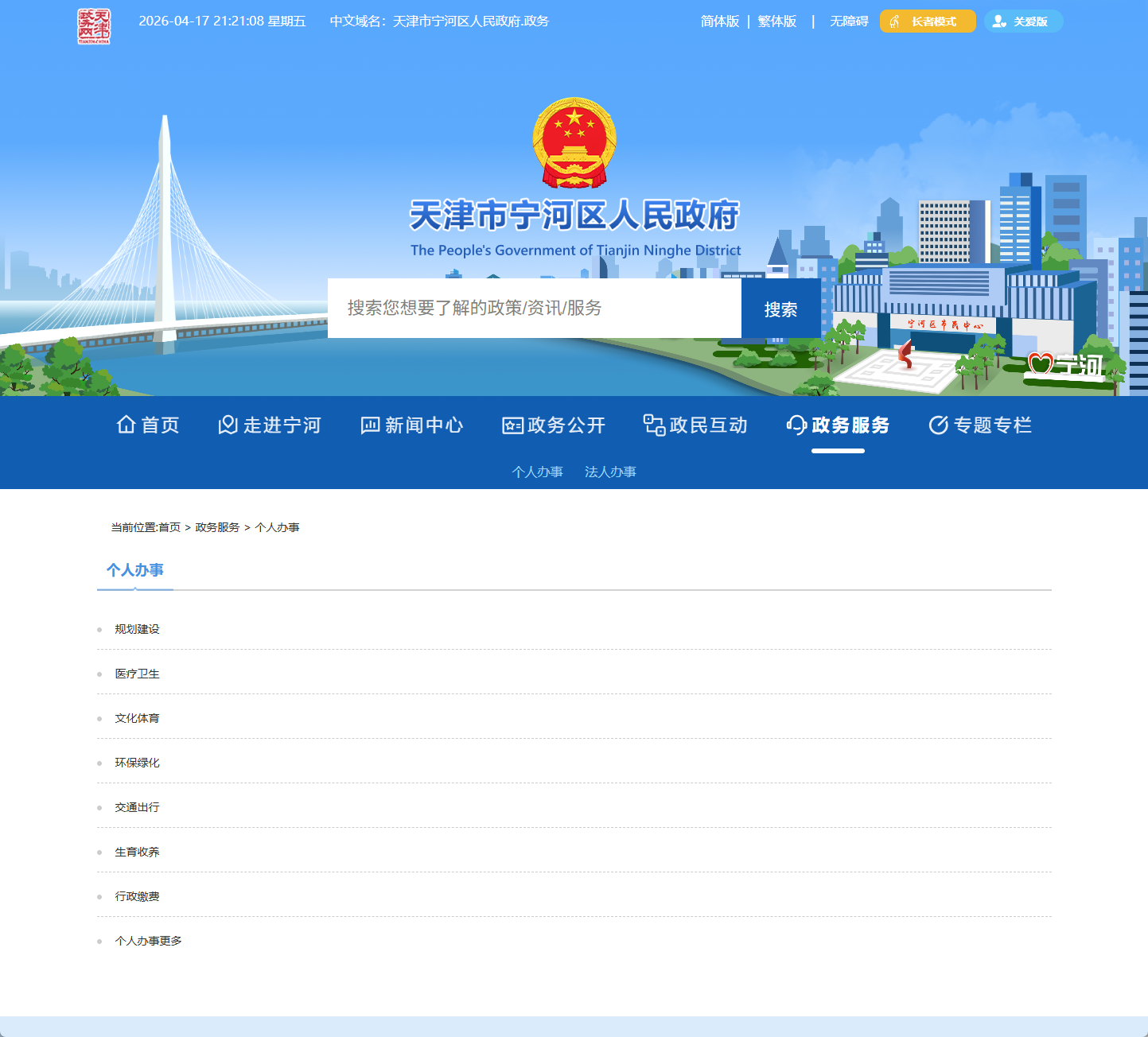Click 首页 in the breadcrumb trail

coord(169,527)
